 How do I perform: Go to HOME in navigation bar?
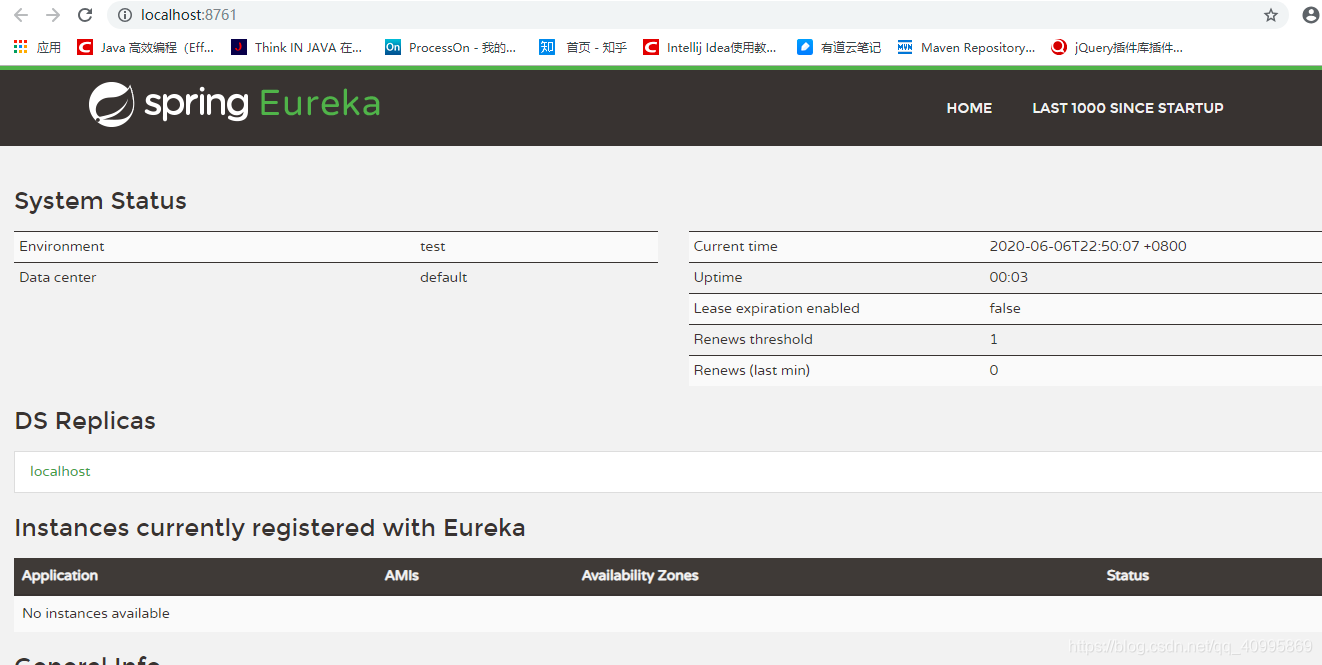click(x=969, y=108)
